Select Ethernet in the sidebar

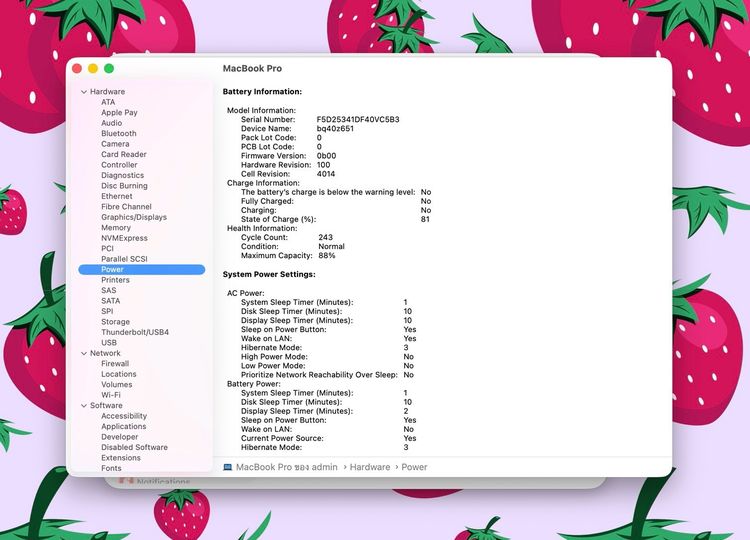pyautogui.click(x=117, y=197)
